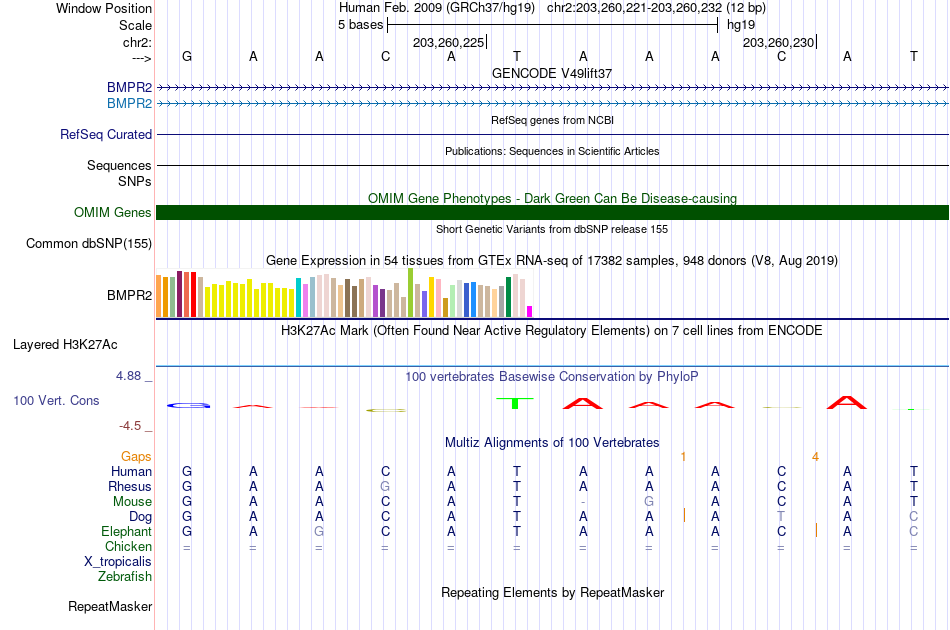Click the 203,260,225 coordinate marker

[448, 42]
